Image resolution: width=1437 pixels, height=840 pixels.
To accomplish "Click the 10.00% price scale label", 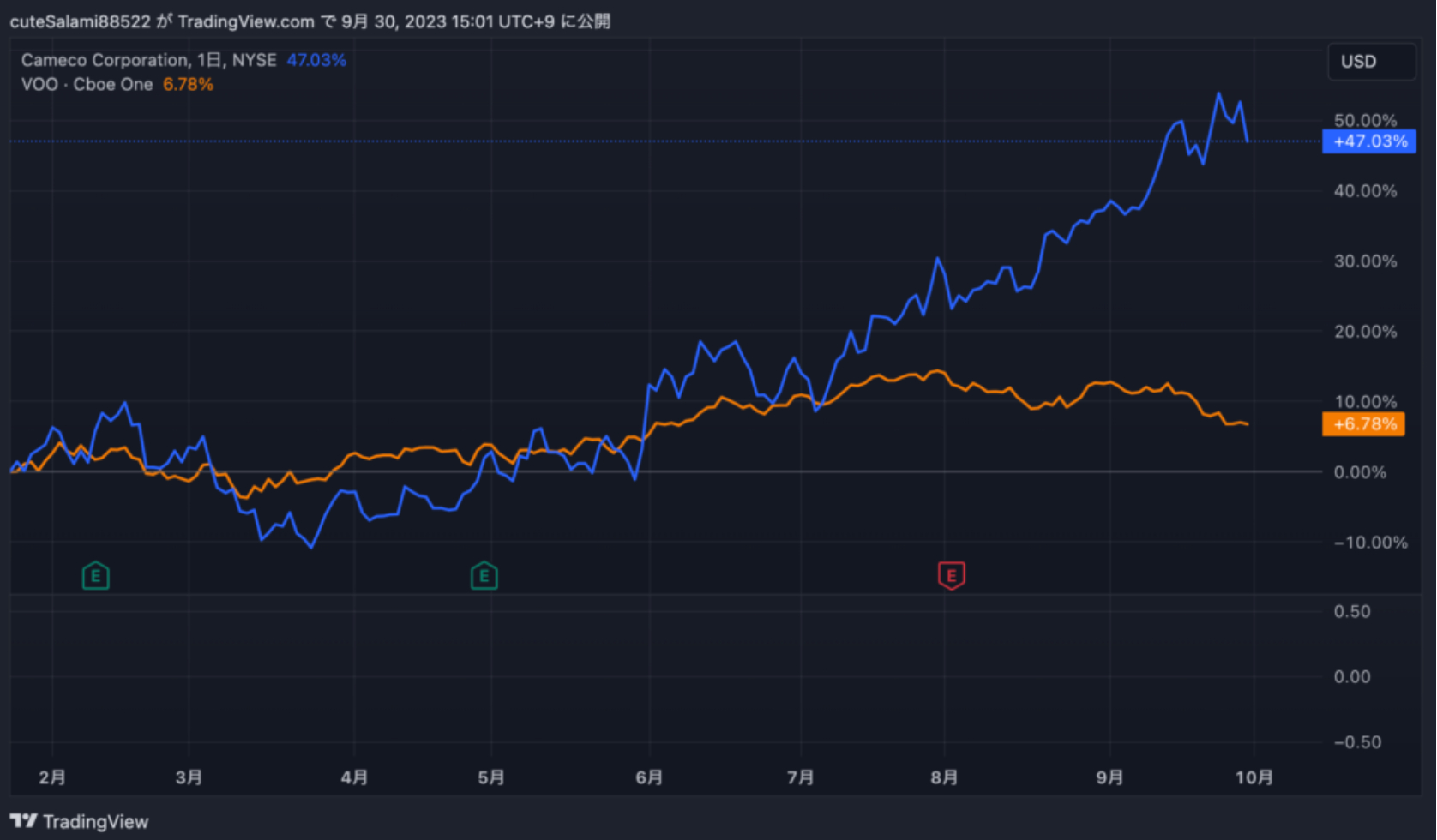I will (1365, 402).
